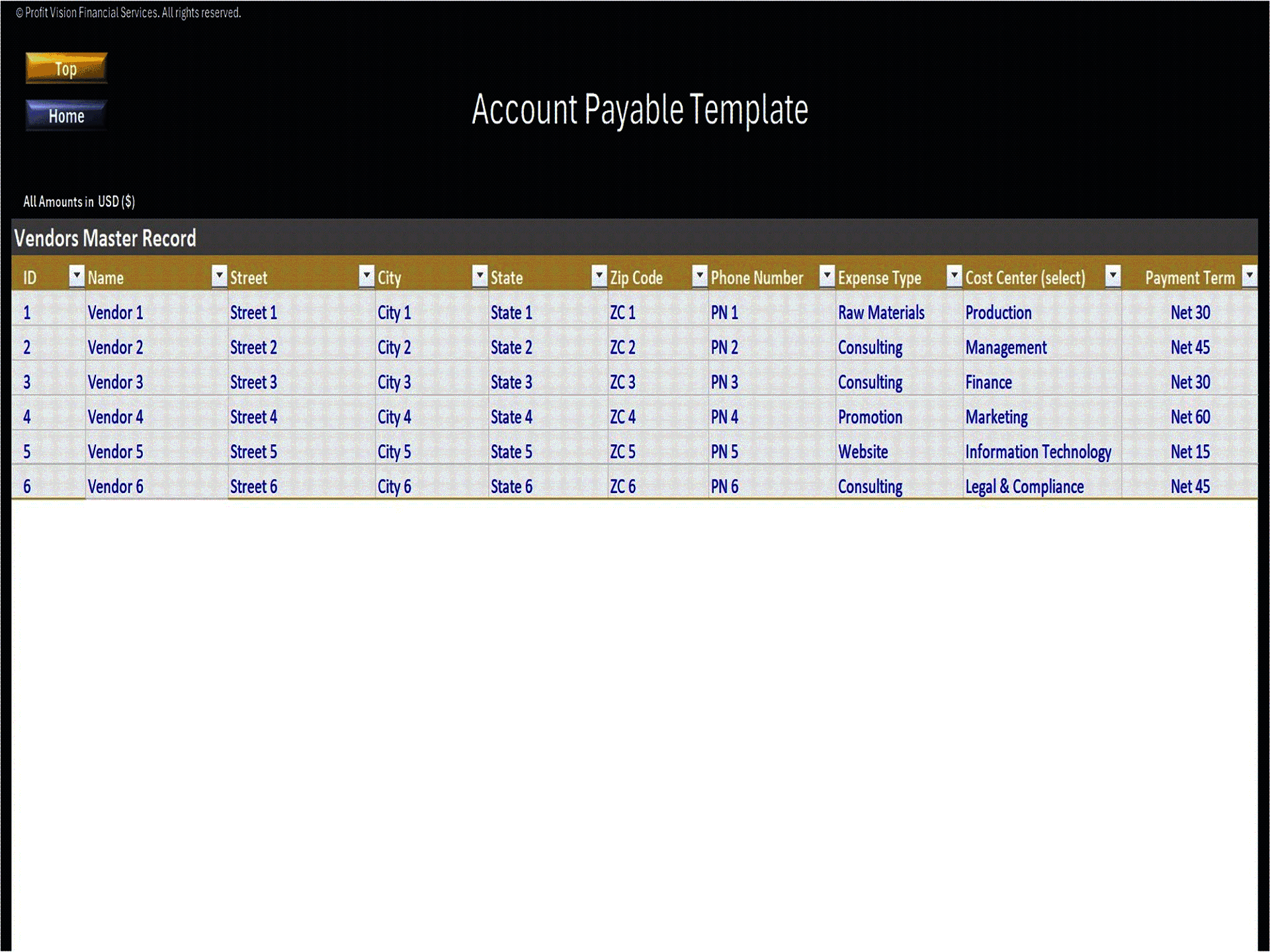Open the City column filter dropdown
Viewport: 1270px width, 952px height.
[x=480, y=276]
